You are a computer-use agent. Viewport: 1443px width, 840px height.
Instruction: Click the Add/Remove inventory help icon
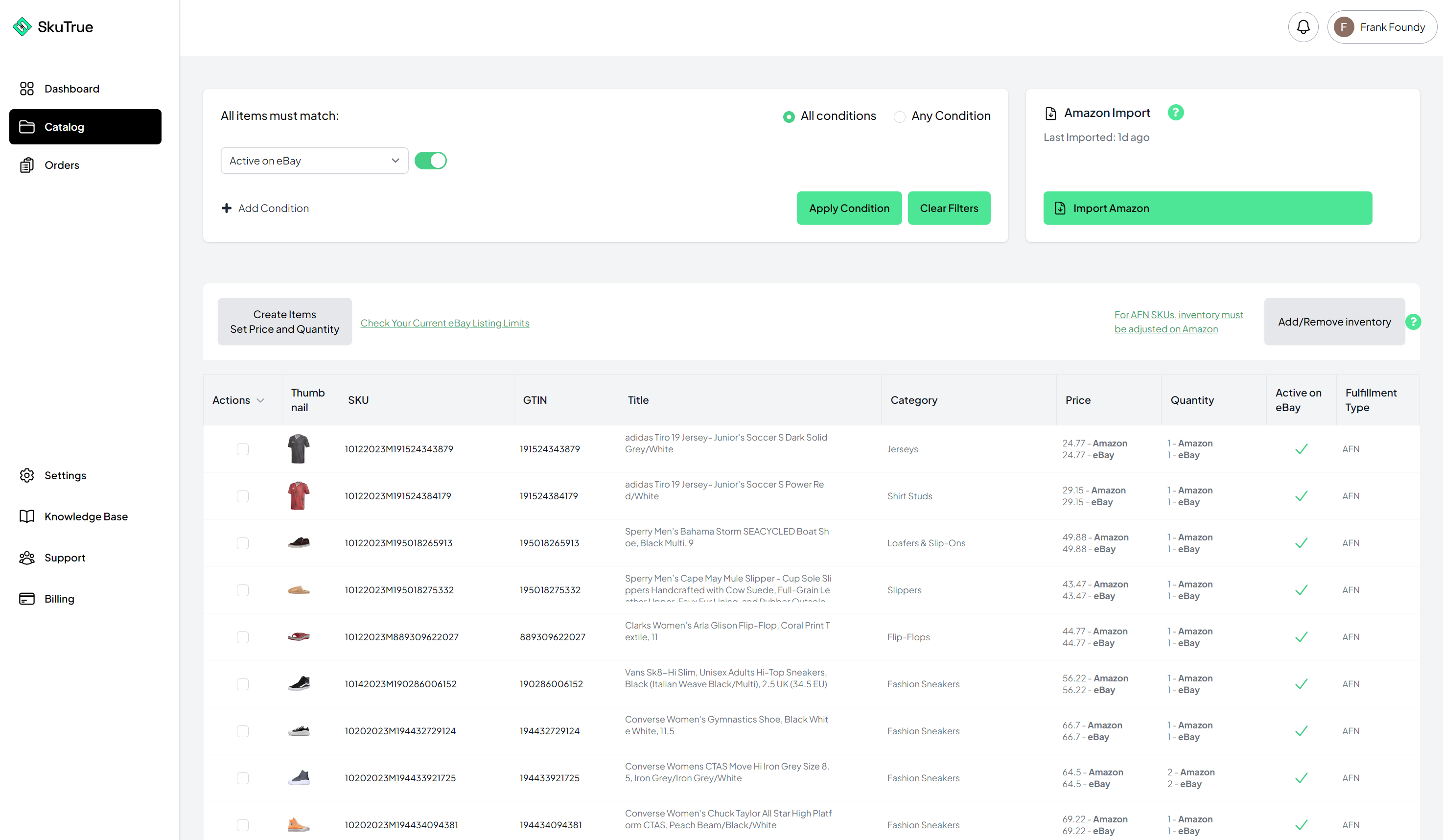[1414, 321]
